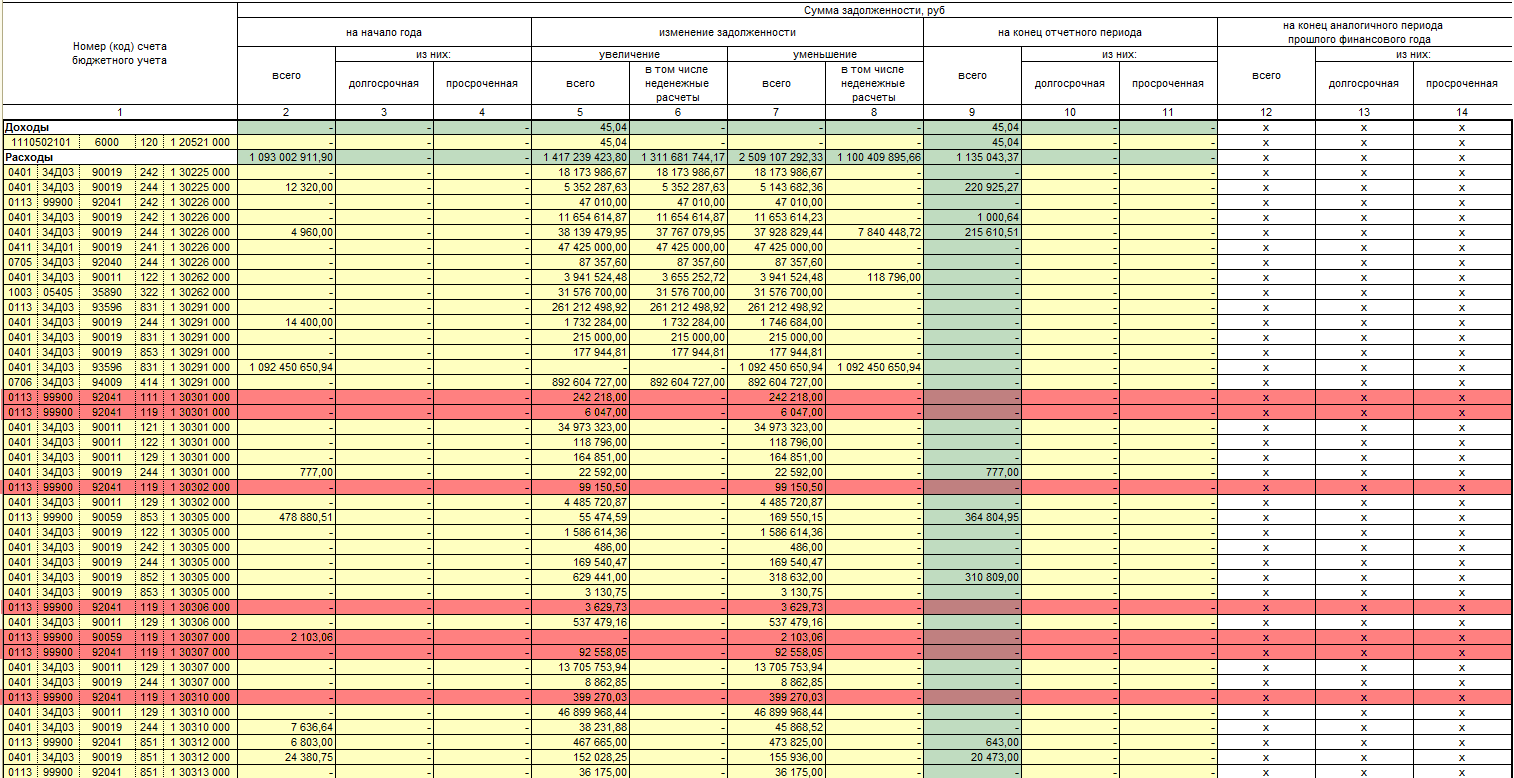1514x778 pixels.
Task: Select cell with code '35890'
Action: point(107,292)
